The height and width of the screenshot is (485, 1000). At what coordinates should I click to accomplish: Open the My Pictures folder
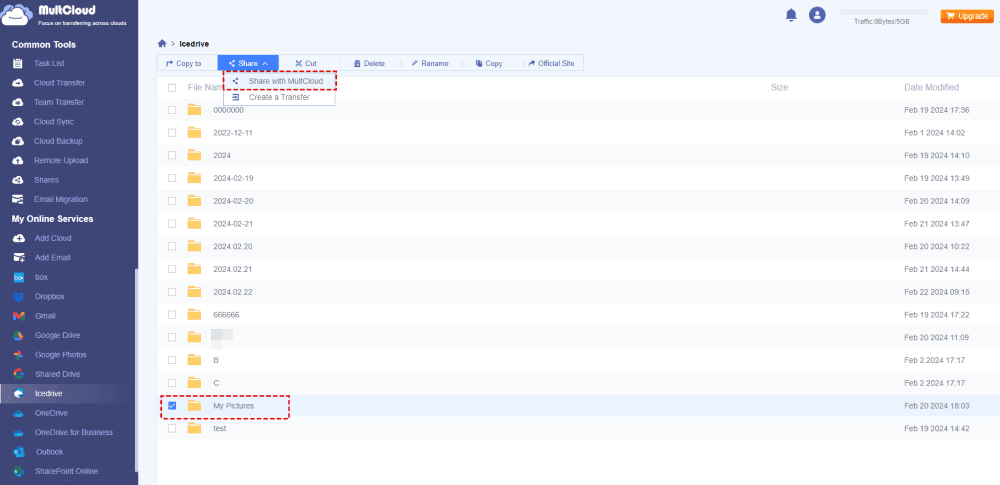tap(233, 406)
